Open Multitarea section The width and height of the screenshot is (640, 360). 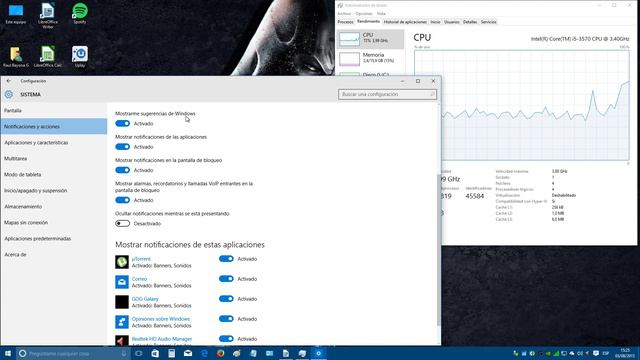pos(54,158)
